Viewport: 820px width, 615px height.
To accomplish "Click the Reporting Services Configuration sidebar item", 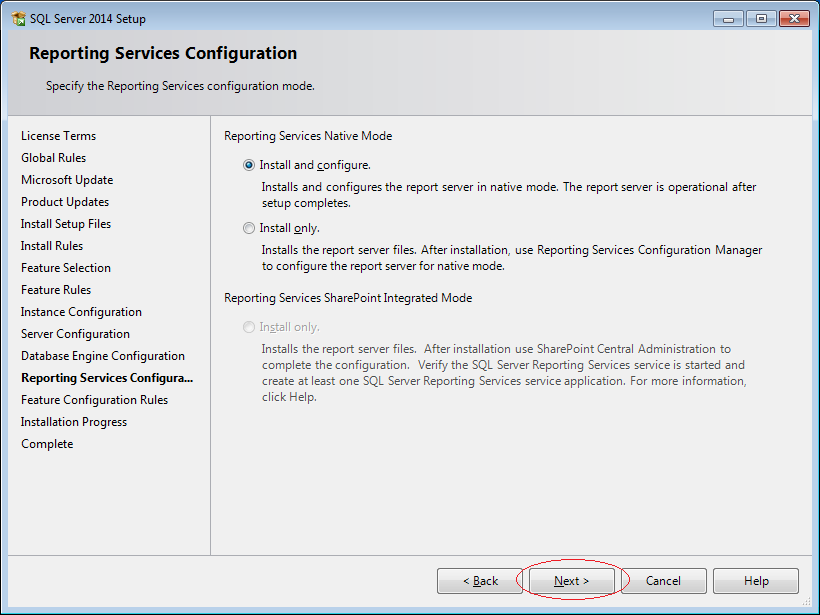I will point(107,378).
